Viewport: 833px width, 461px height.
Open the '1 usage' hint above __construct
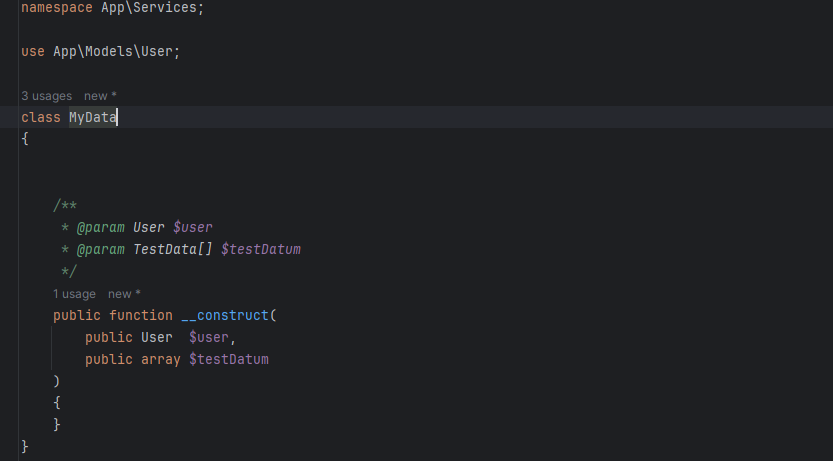[74, 294]
